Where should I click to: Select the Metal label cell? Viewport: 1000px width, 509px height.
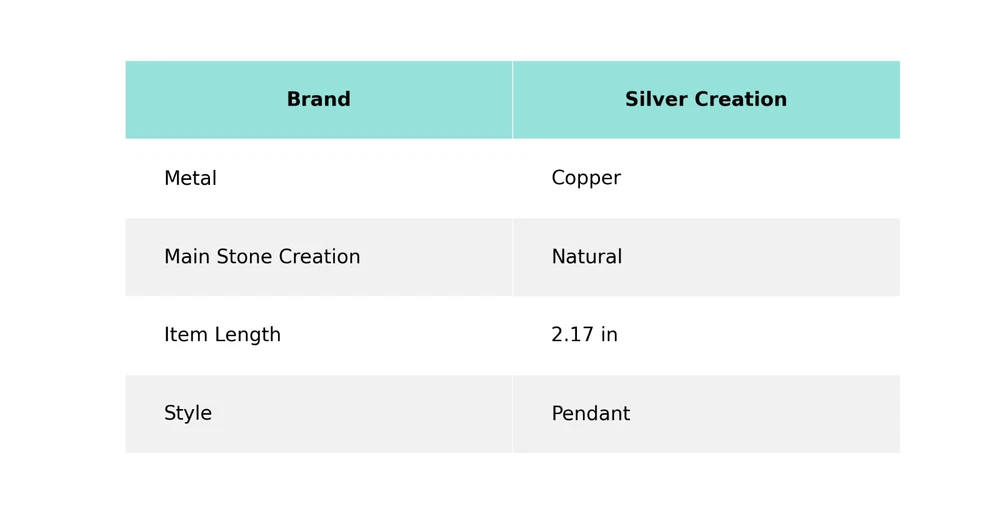click(190, 179)
